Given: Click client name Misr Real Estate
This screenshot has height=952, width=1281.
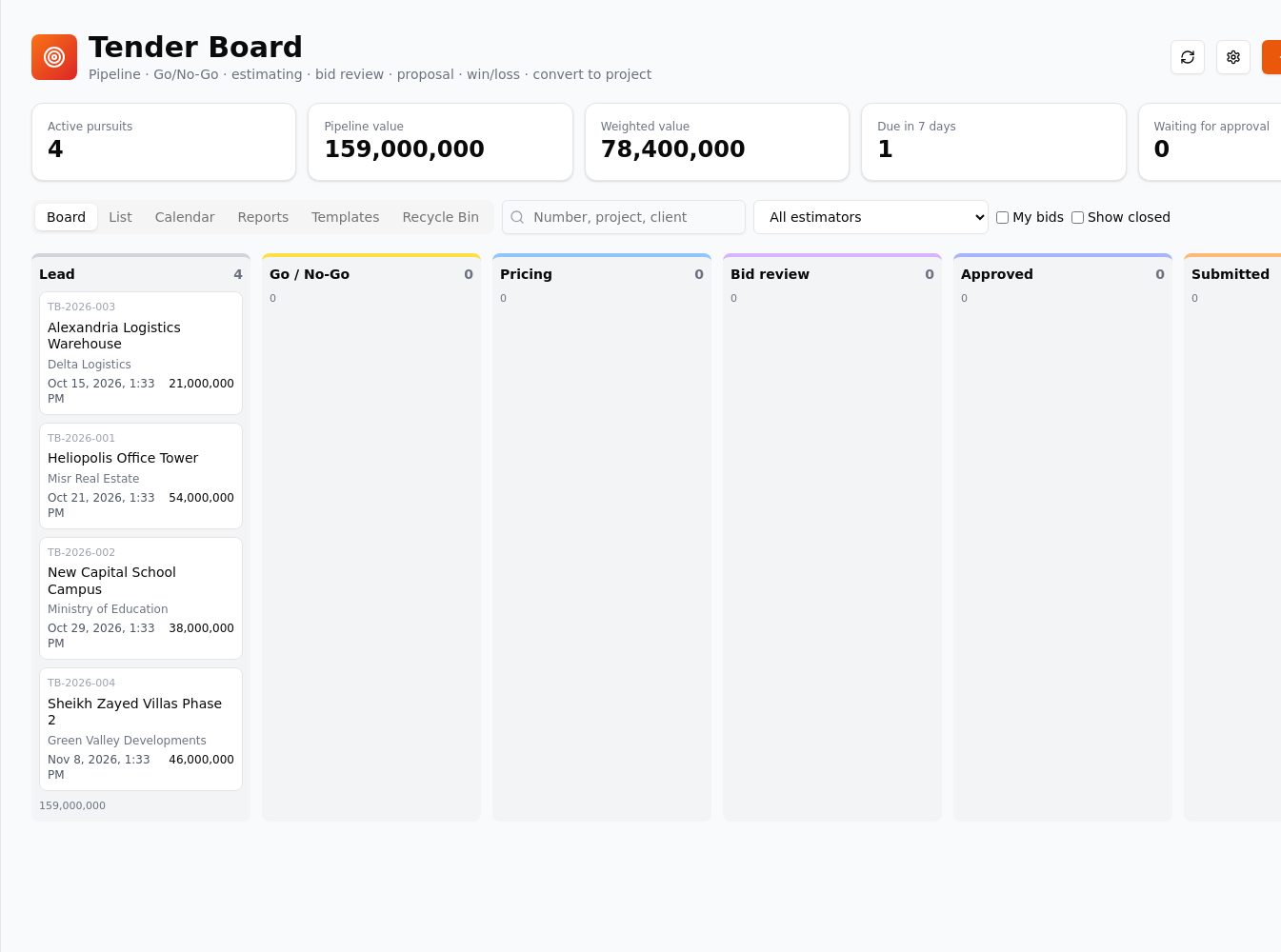Looking at the screenshot, I should 93,479.
